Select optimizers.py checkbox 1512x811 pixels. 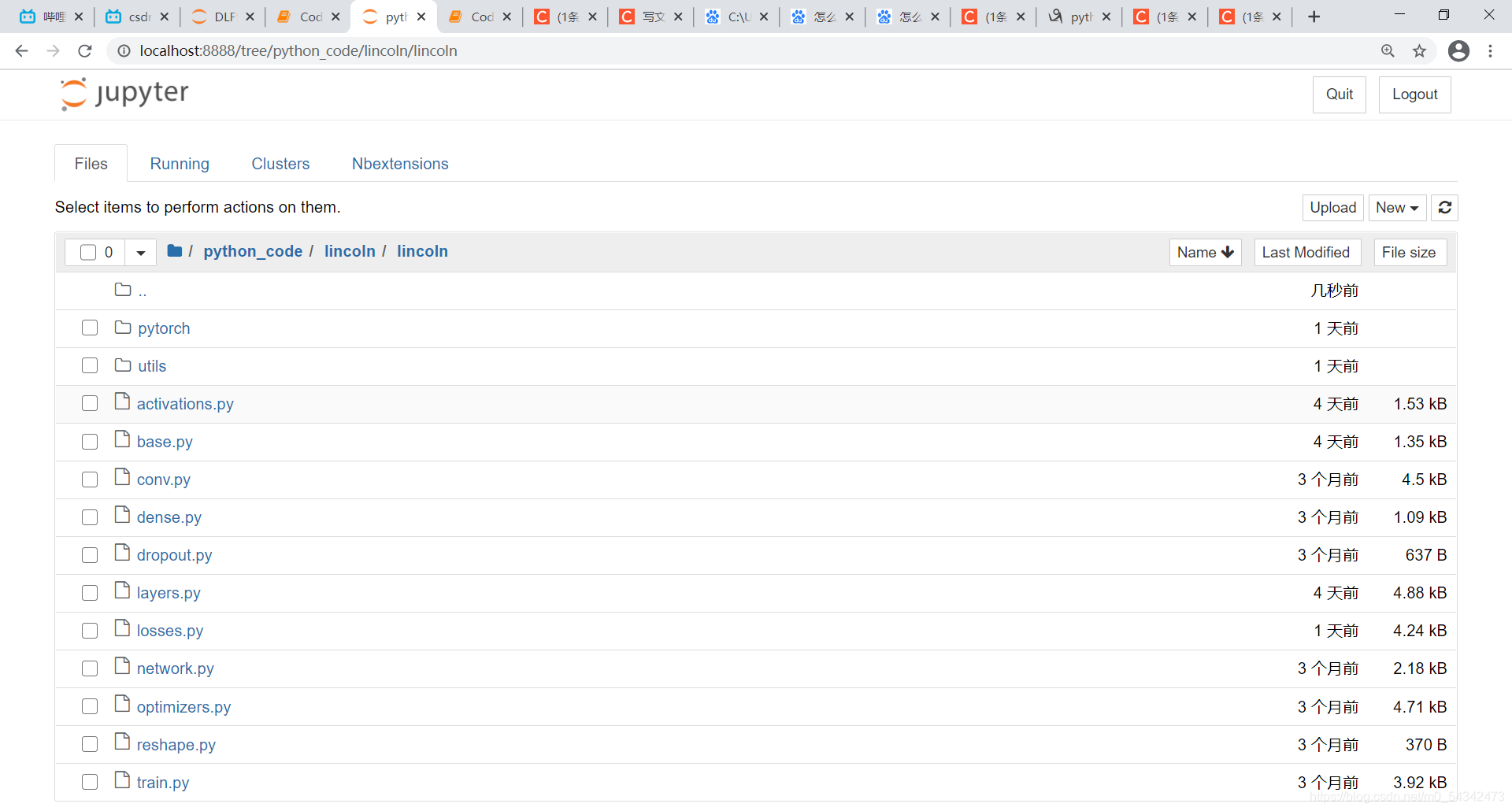coord(90,706)
